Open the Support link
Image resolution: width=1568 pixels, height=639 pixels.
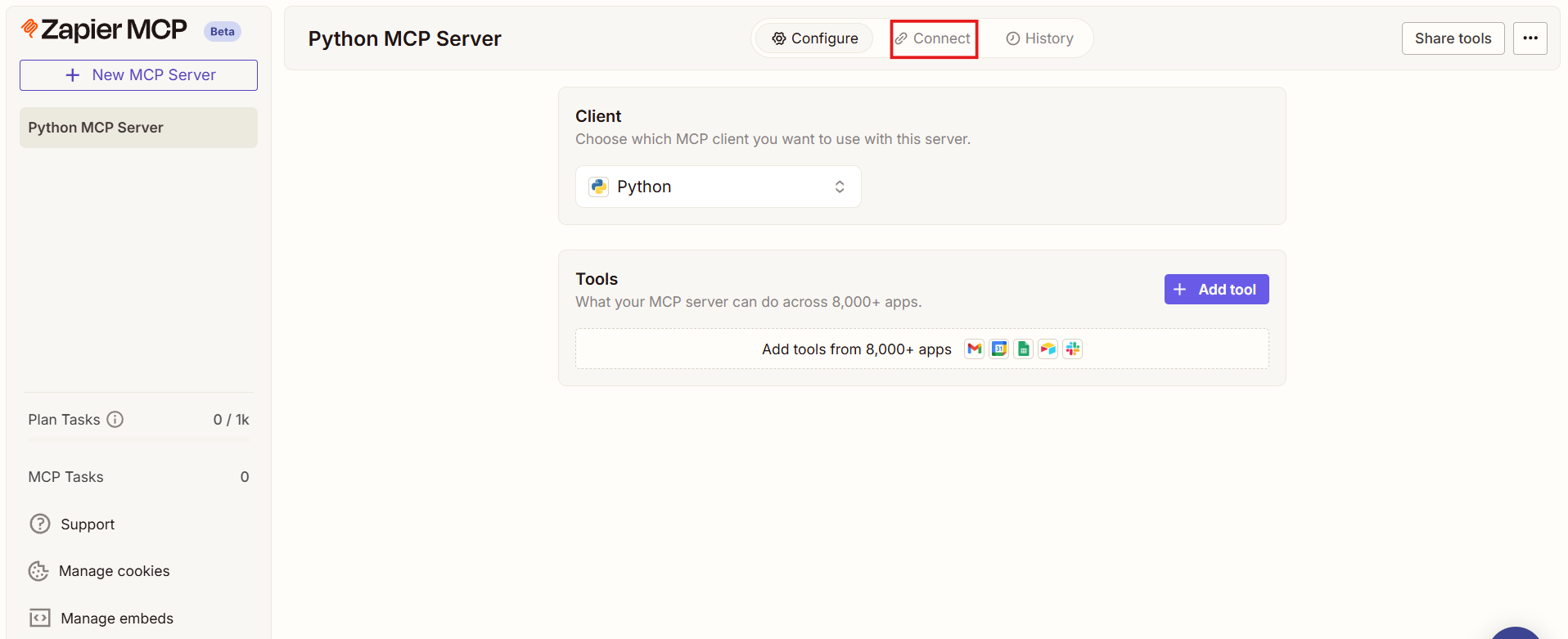tap(87, 524)
